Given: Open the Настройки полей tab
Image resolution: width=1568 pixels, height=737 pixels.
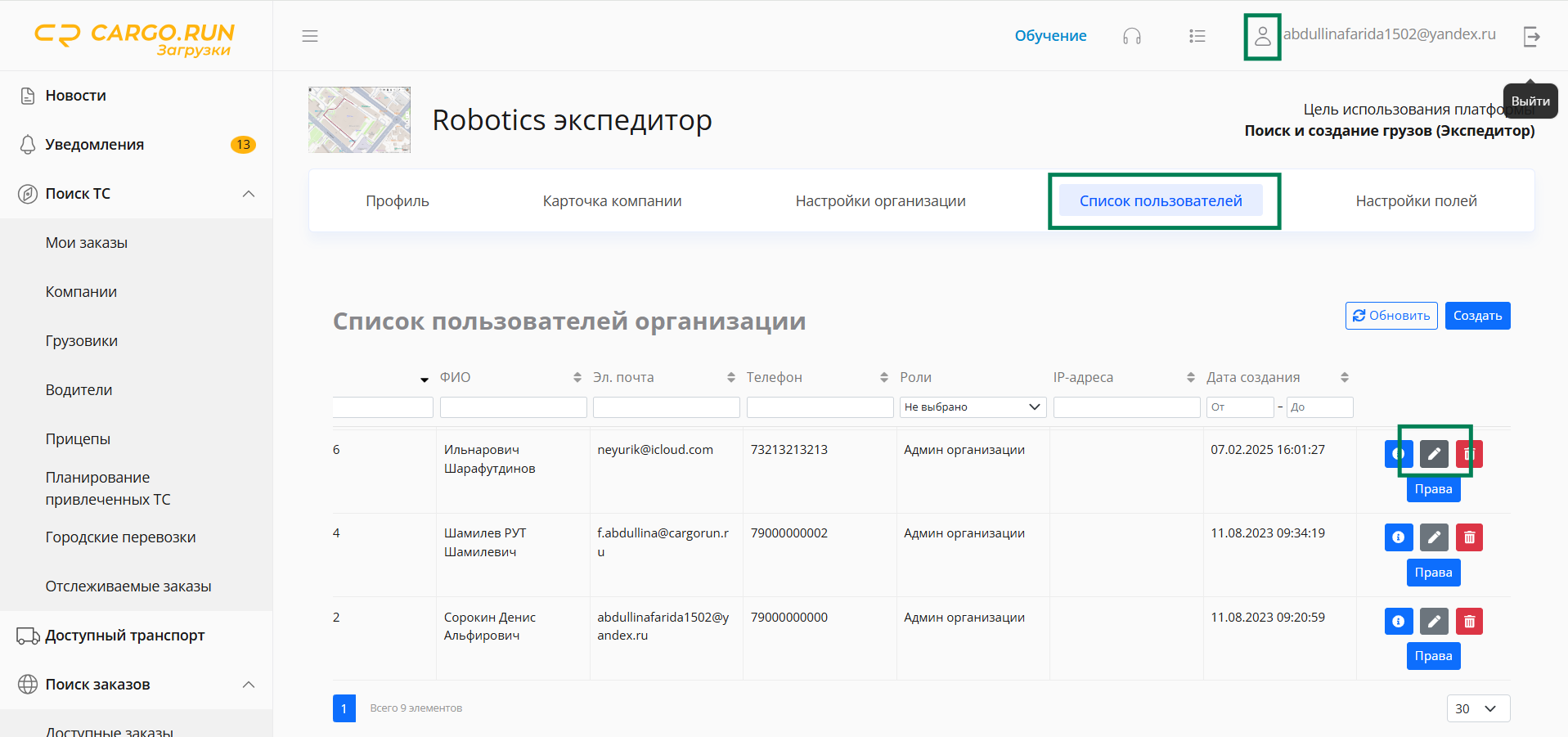Looking at the screenshot, I should tap(1416, 201).
